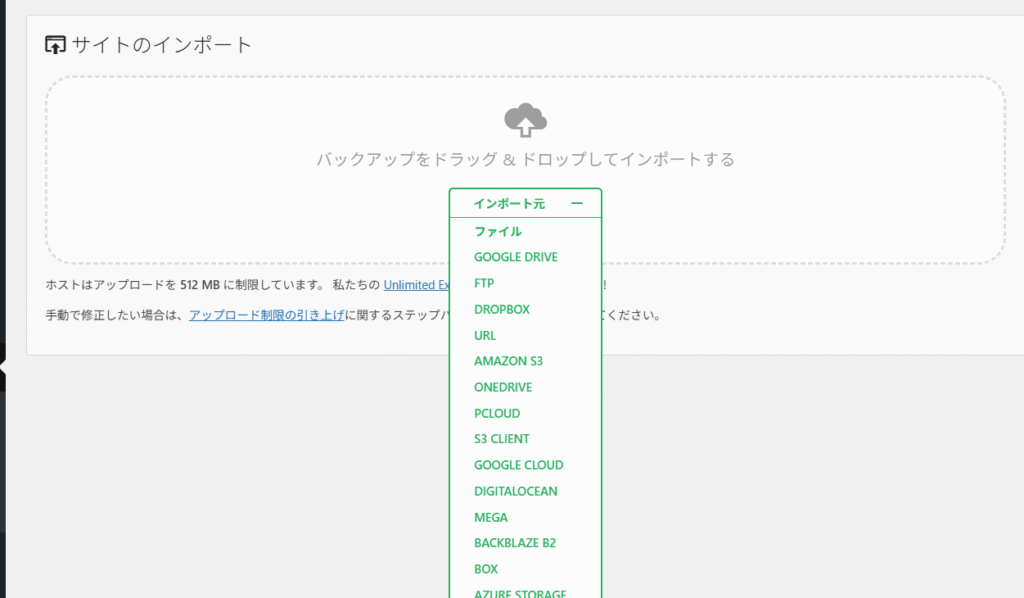The width and height of the screenshot is (1024, 598).
Task: Pick DROPBOX as the import source
Action: click(x=502, y=309)
